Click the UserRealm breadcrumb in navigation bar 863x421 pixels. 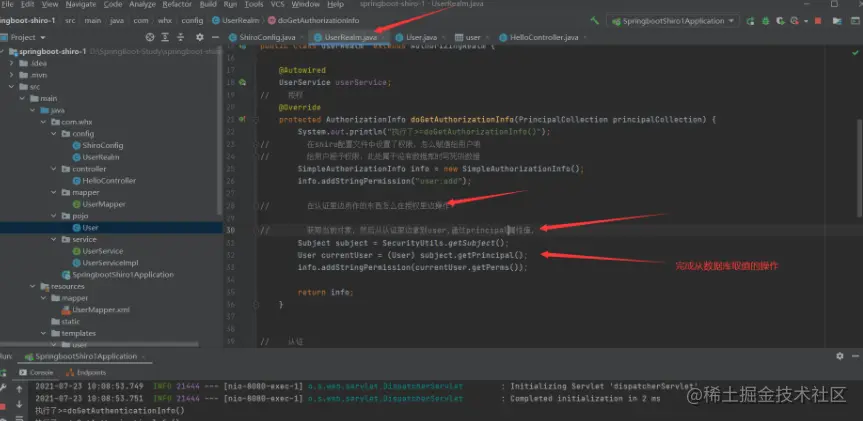236,21
